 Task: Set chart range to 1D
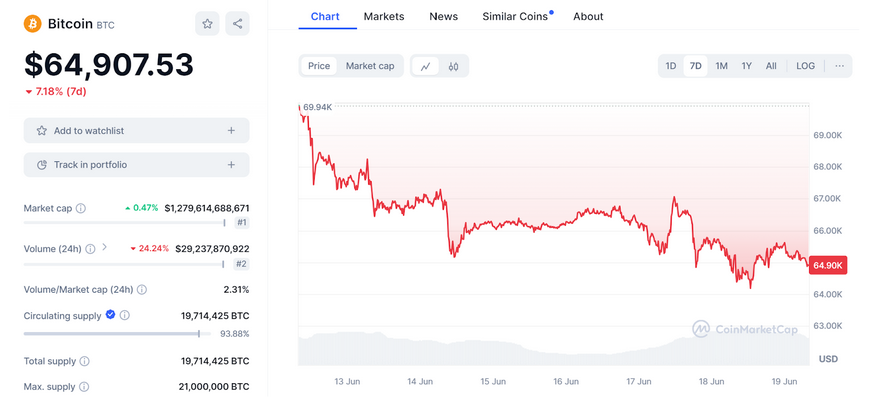(671, 66)
